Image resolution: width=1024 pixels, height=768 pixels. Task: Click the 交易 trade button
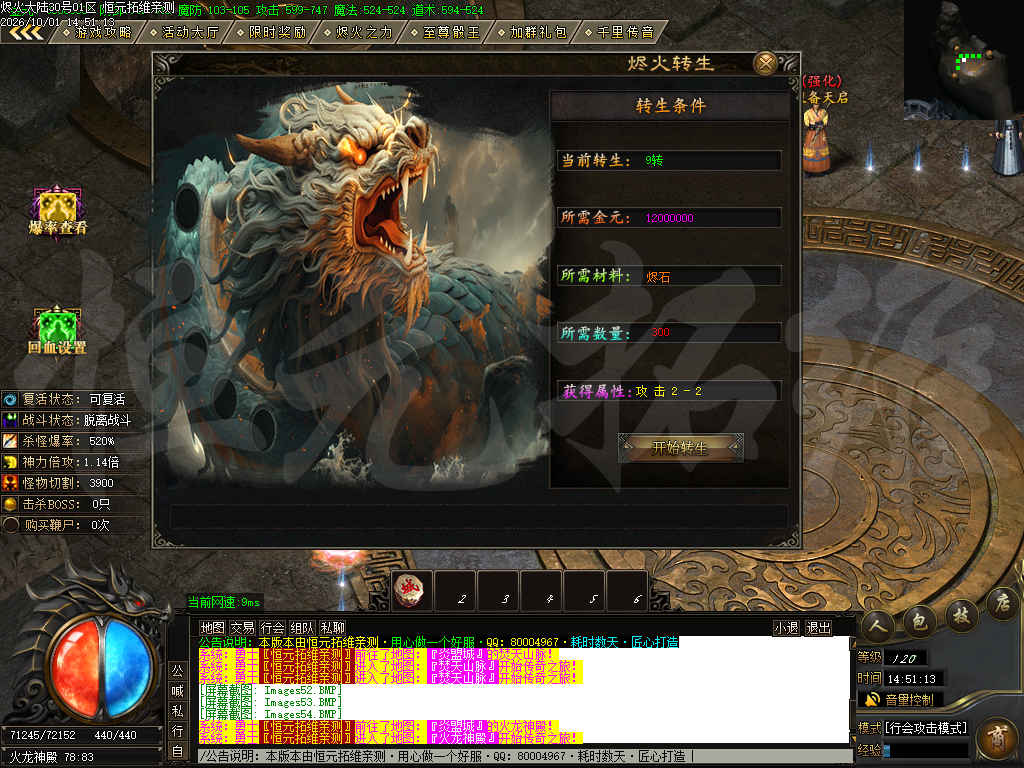[x=242, y=628]
